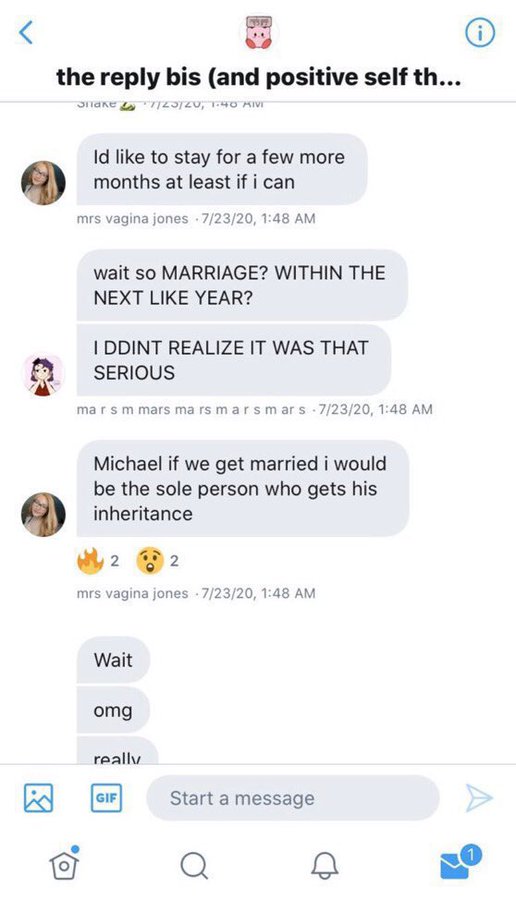This screenshot has width=516, height=900.
Task: Tap the 'wait so MARRIAGE?' message bubble
Action: pos(242,285)
